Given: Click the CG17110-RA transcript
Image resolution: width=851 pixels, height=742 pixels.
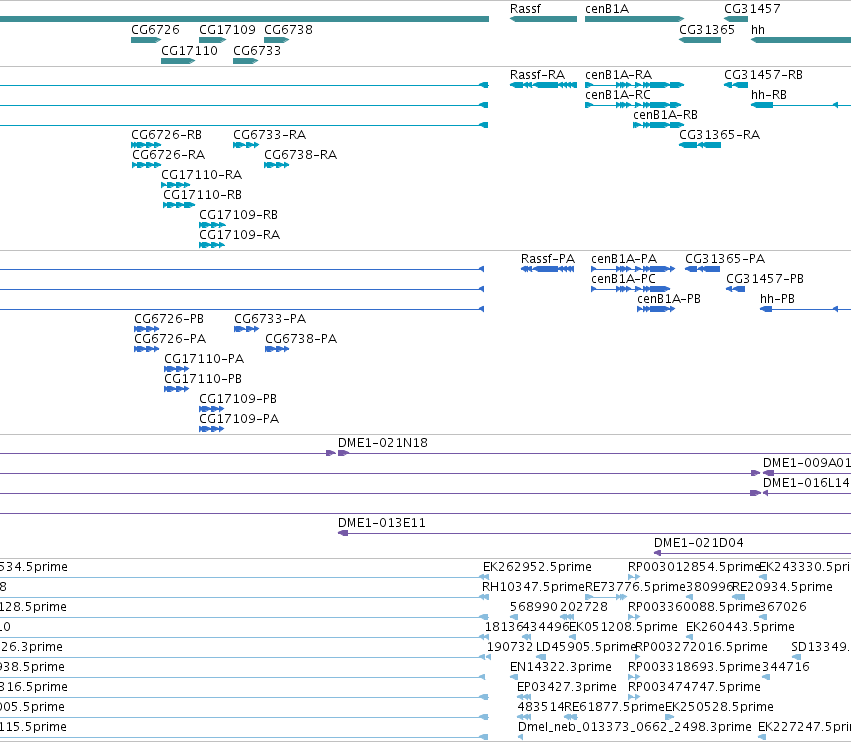Looking at the screenshot, I should 175,185.
